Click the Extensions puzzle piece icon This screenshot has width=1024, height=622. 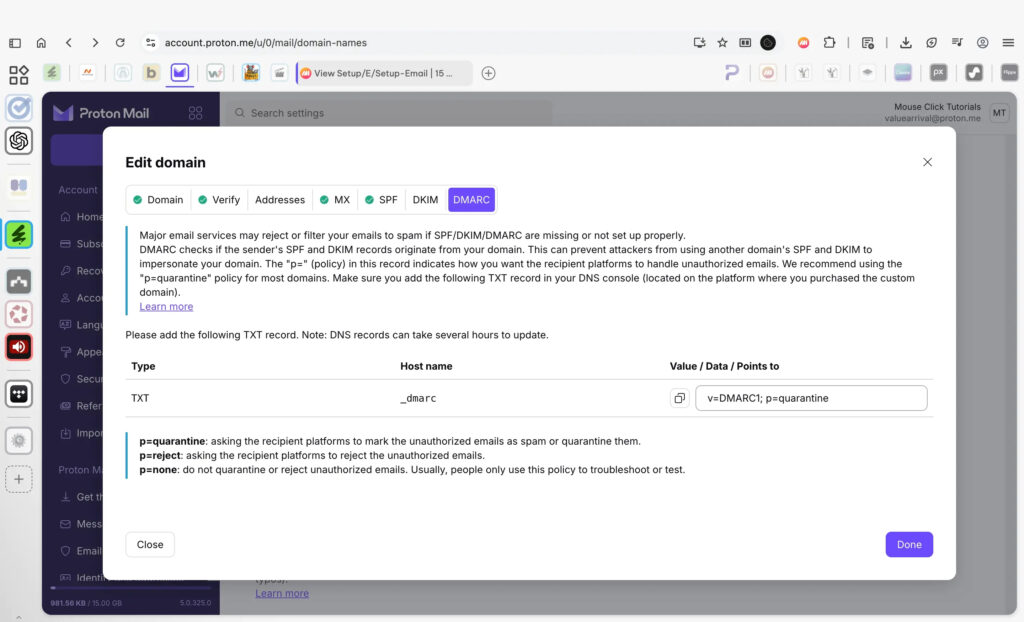click(829, 43)
